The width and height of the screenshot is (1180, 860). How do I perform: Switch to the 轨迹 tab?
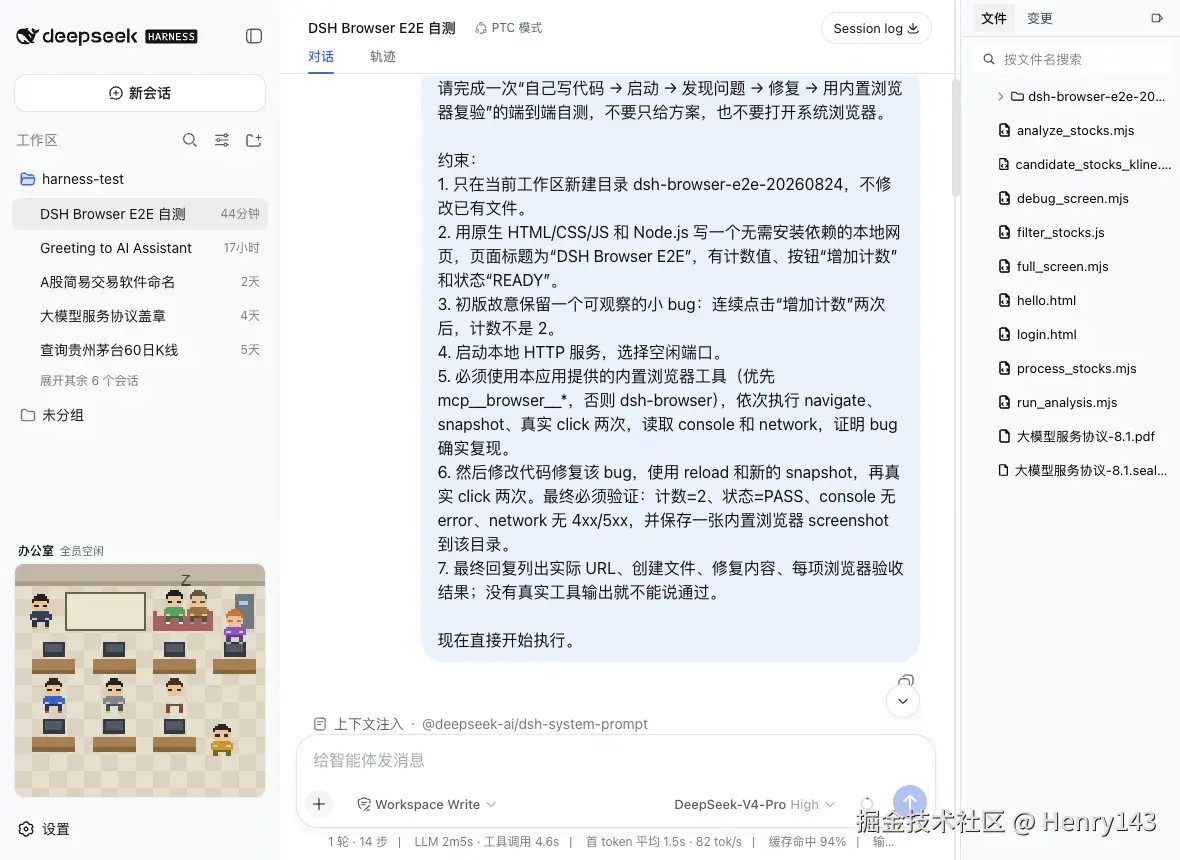[382, 56]
